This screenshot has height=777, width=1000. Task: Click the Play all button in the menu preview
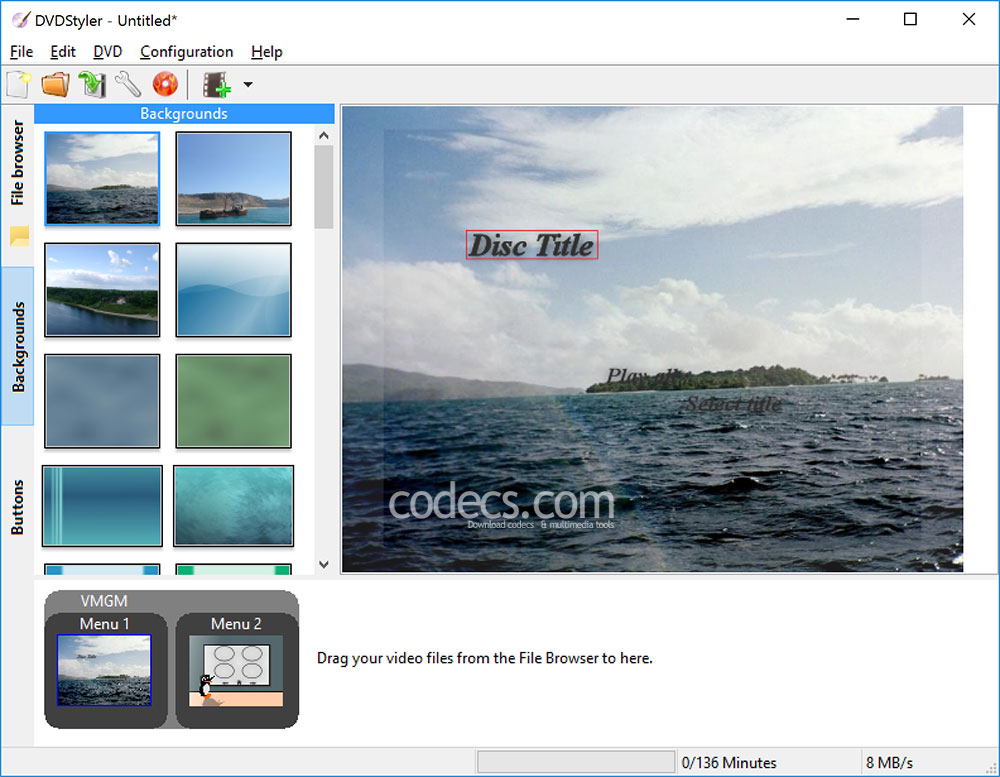643,376
